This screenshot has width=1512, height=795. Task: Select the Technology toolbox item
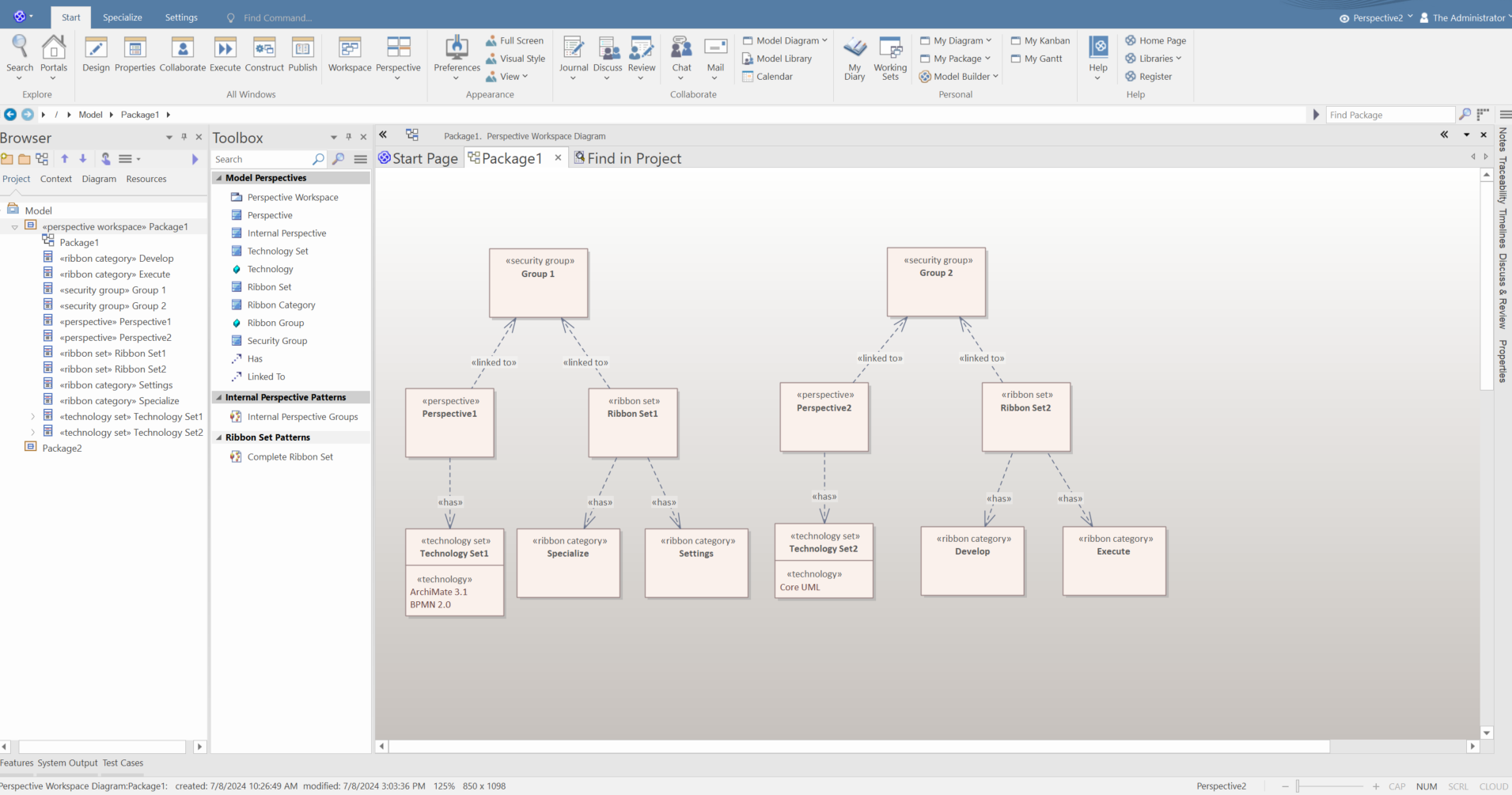tap(270, 269)
